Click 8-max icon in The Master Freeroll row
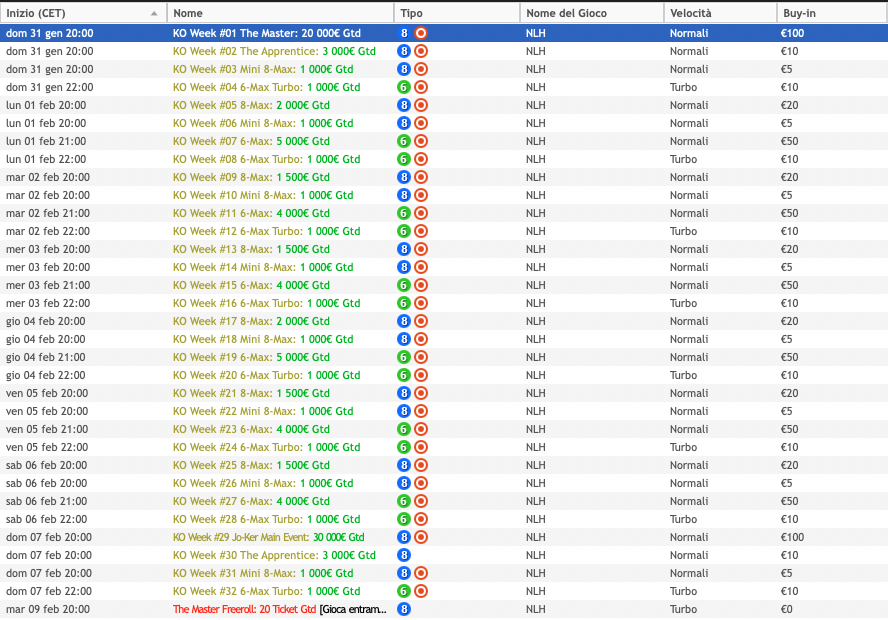 (x=404, y=609)
